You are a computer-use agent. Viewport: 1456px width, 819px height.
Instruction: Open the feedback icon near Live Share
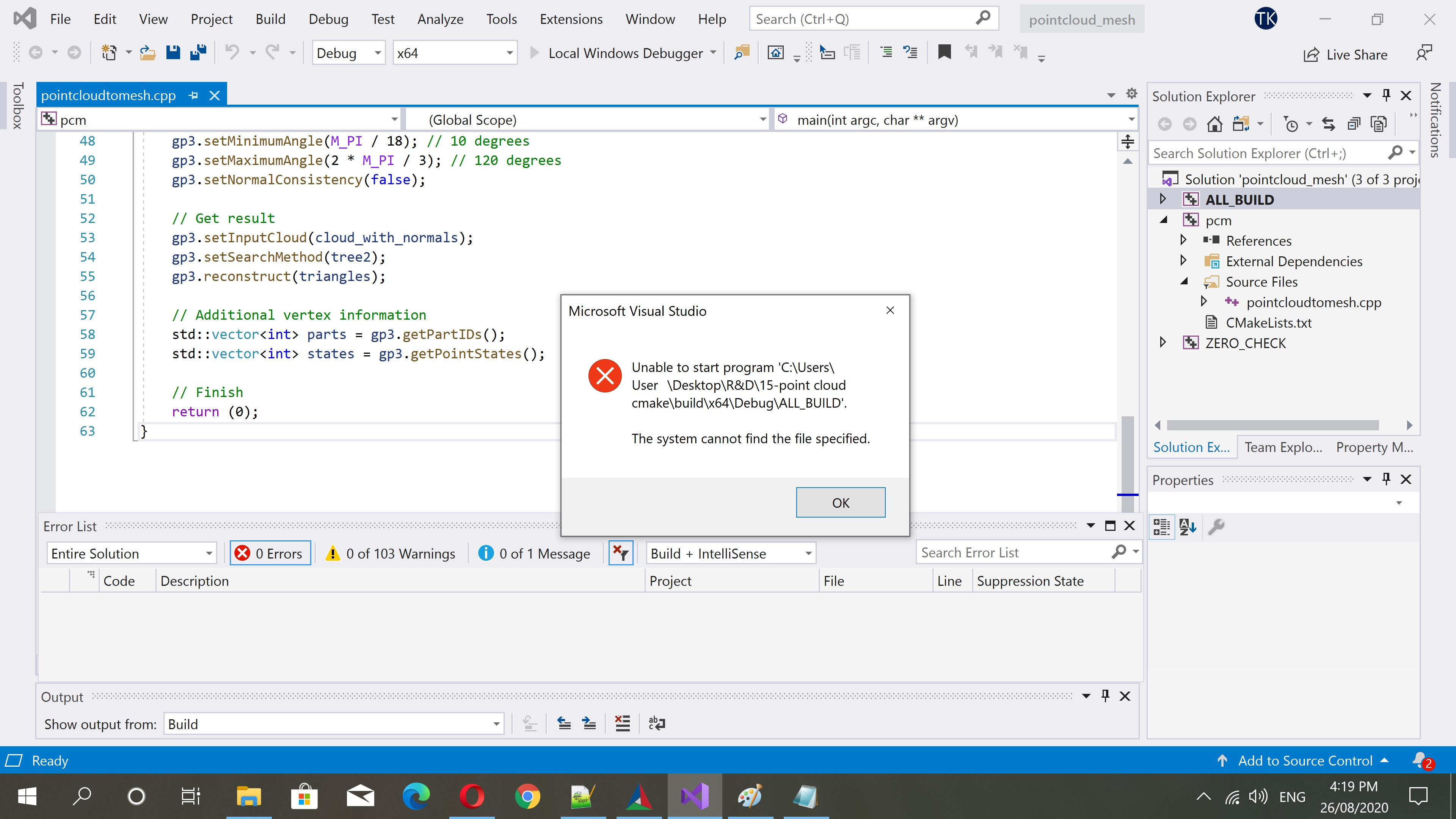[x=1424, y=53]
